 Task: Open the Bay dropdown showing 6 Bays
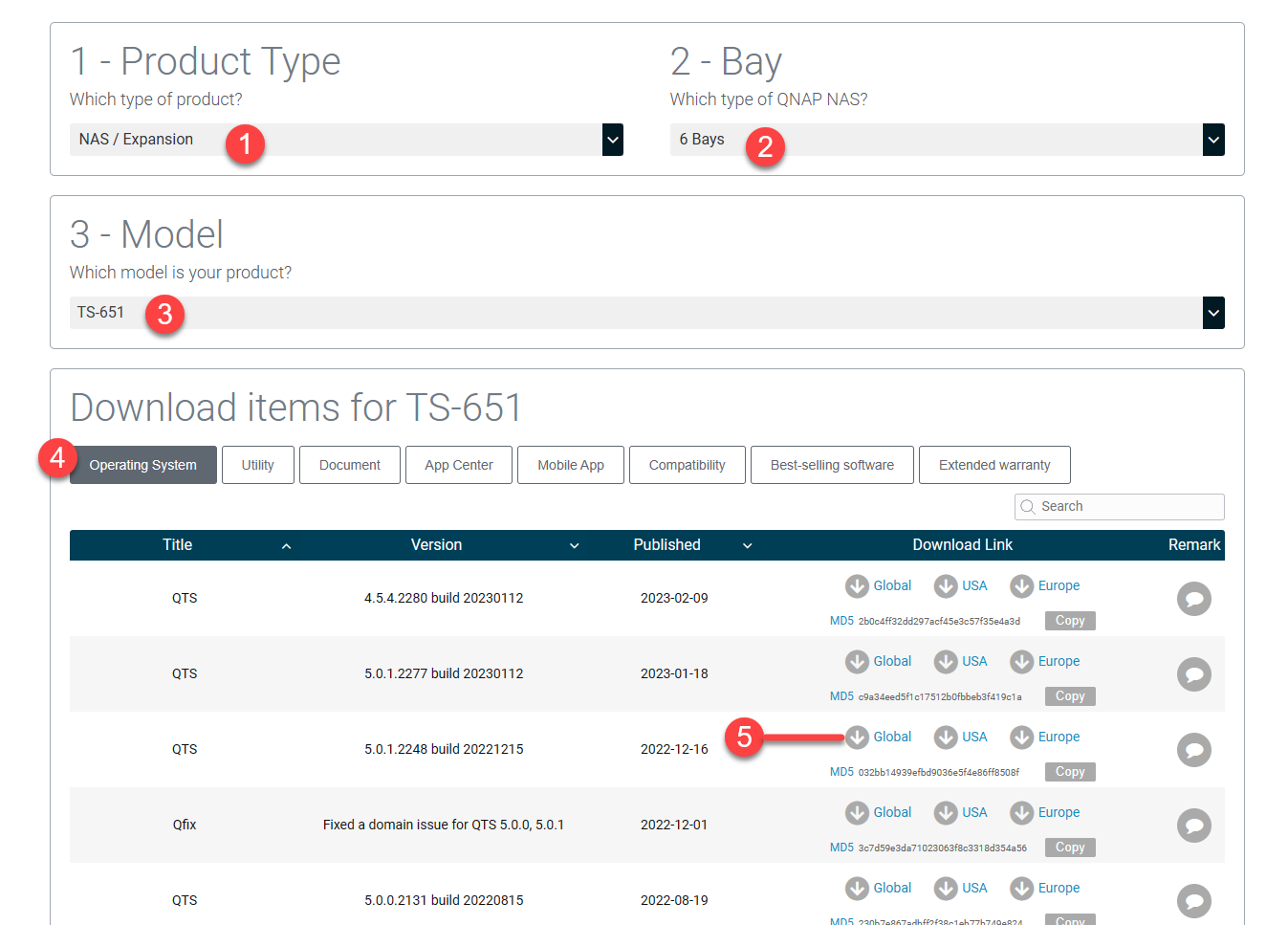pyautogui.click(x=947, y=140)
